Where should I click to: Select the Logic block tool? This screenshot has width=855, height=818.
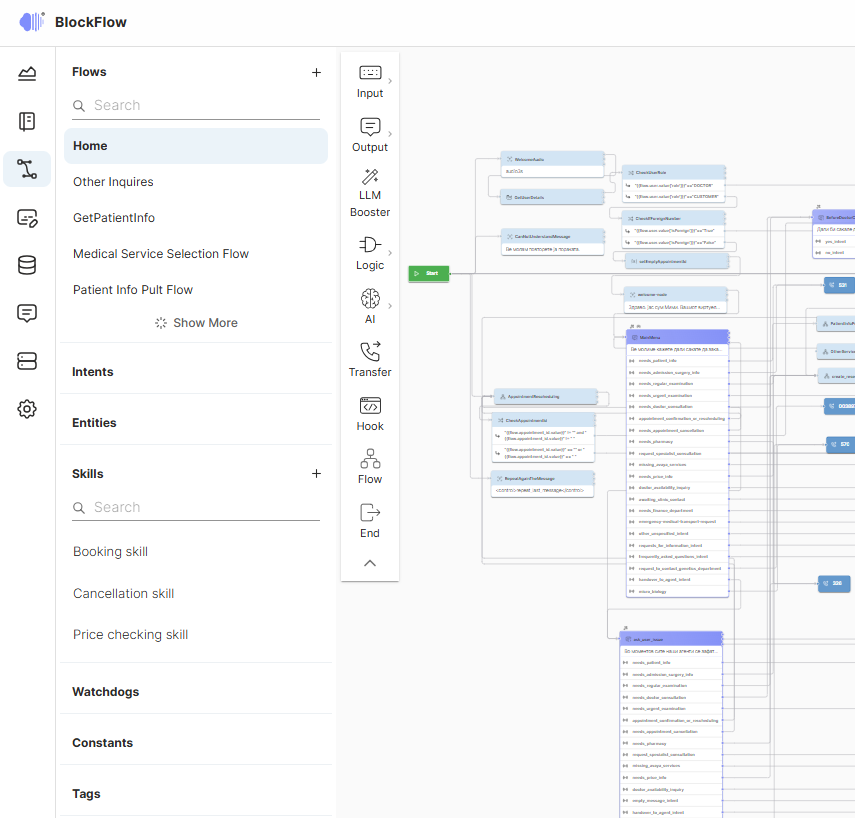click(370, 253)
